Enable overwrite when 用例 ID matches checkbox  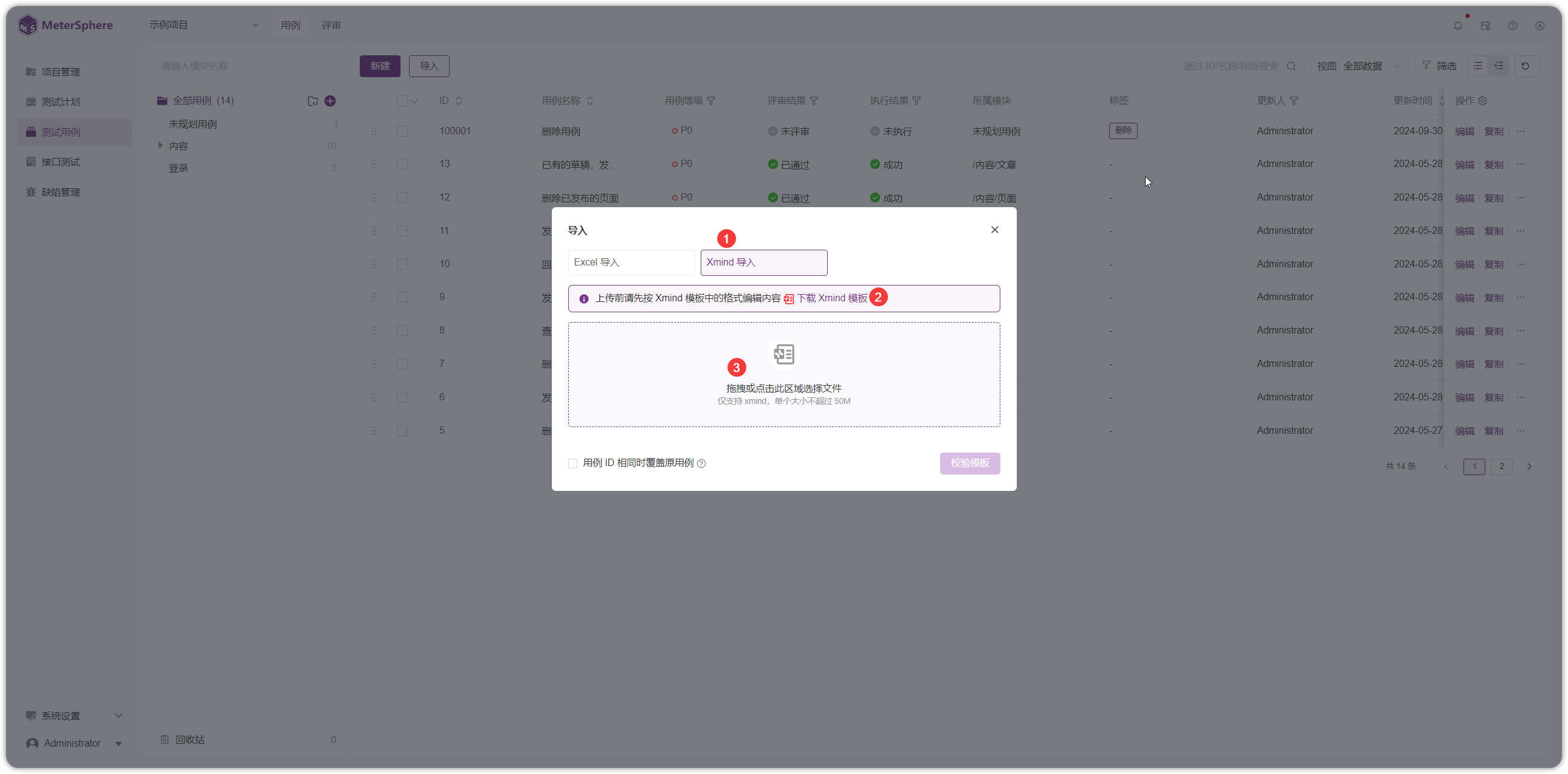point(573,464)
